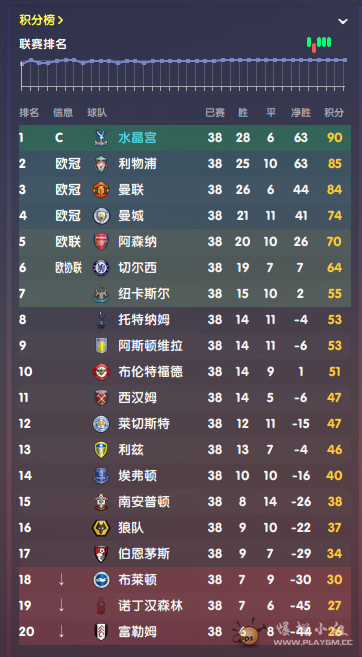Click the Liverpool club badge
362x657 pixels.
coord(101,164)
